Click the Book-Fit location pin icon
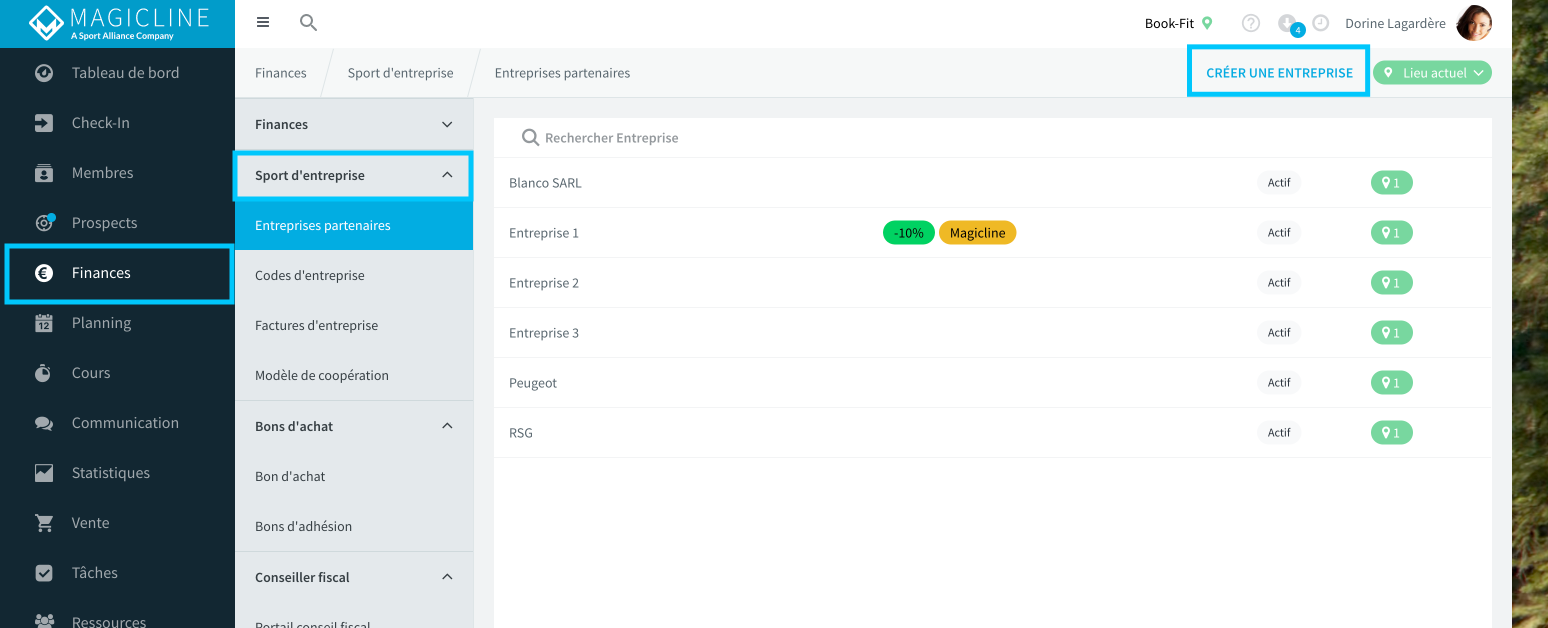 click(1207, 23)
